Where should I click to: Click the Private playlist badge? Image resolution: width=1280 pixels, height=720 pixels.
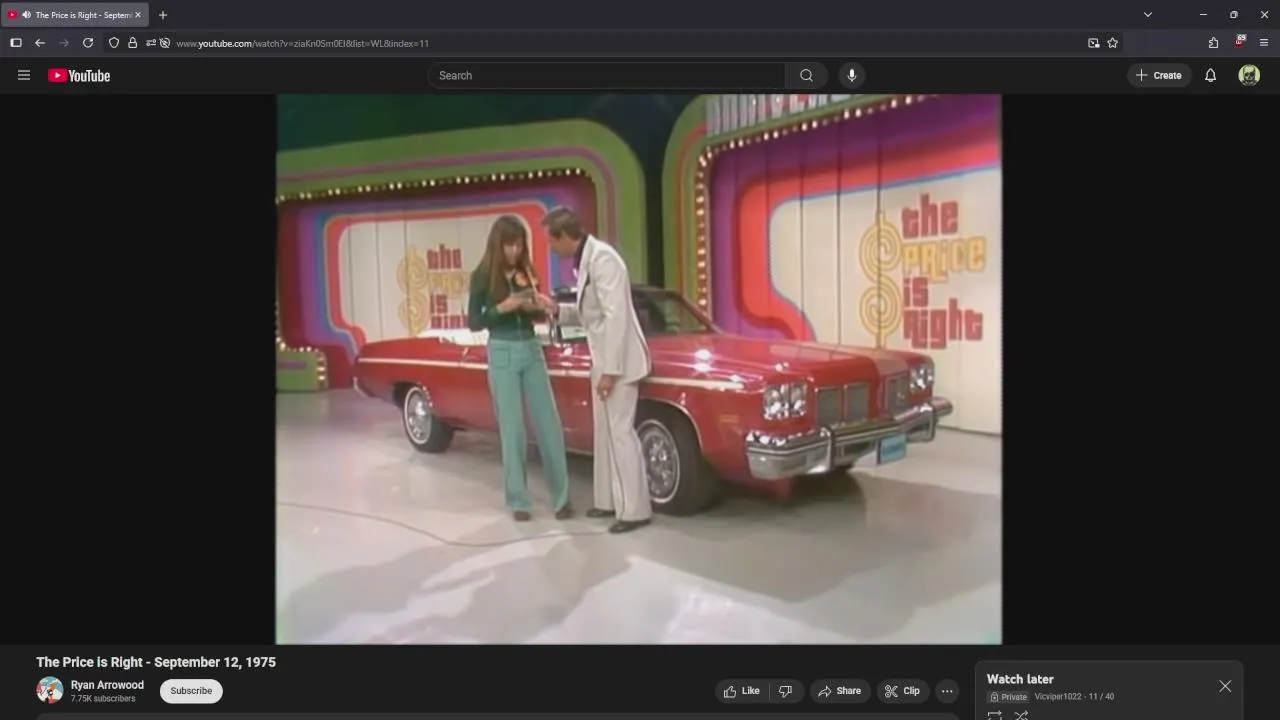pos(1008,697)
